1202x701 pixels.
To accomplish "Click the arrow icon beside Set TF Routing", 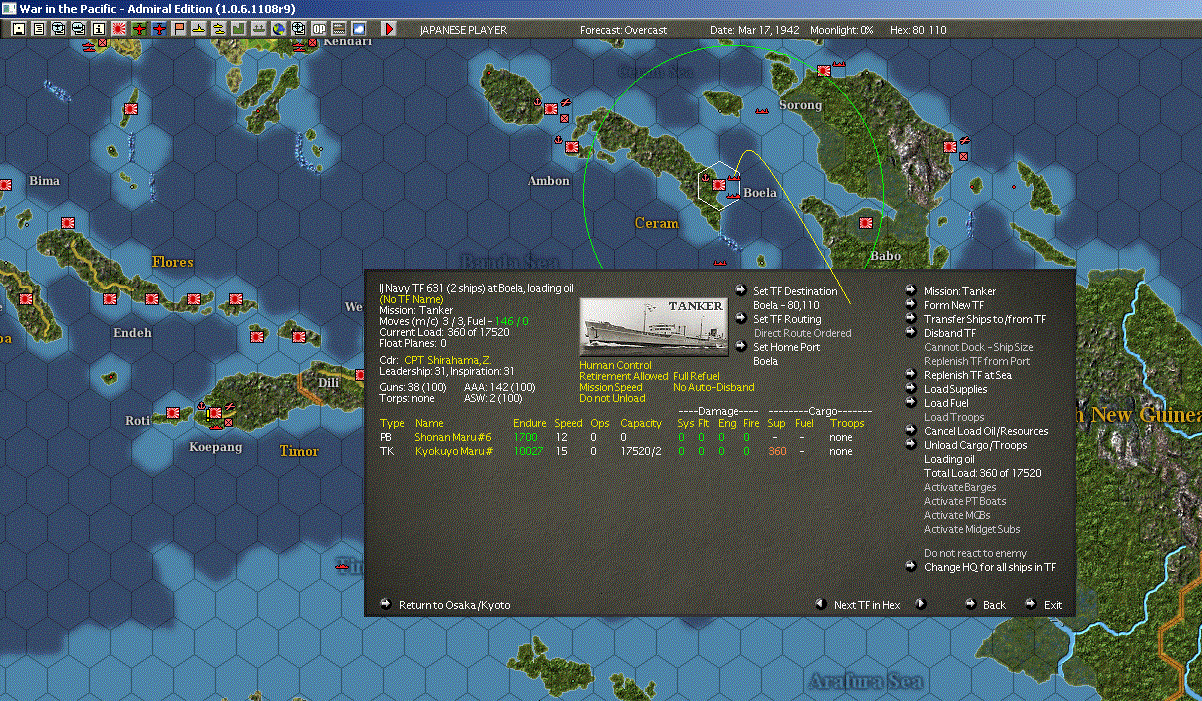I will pos(741,319).
